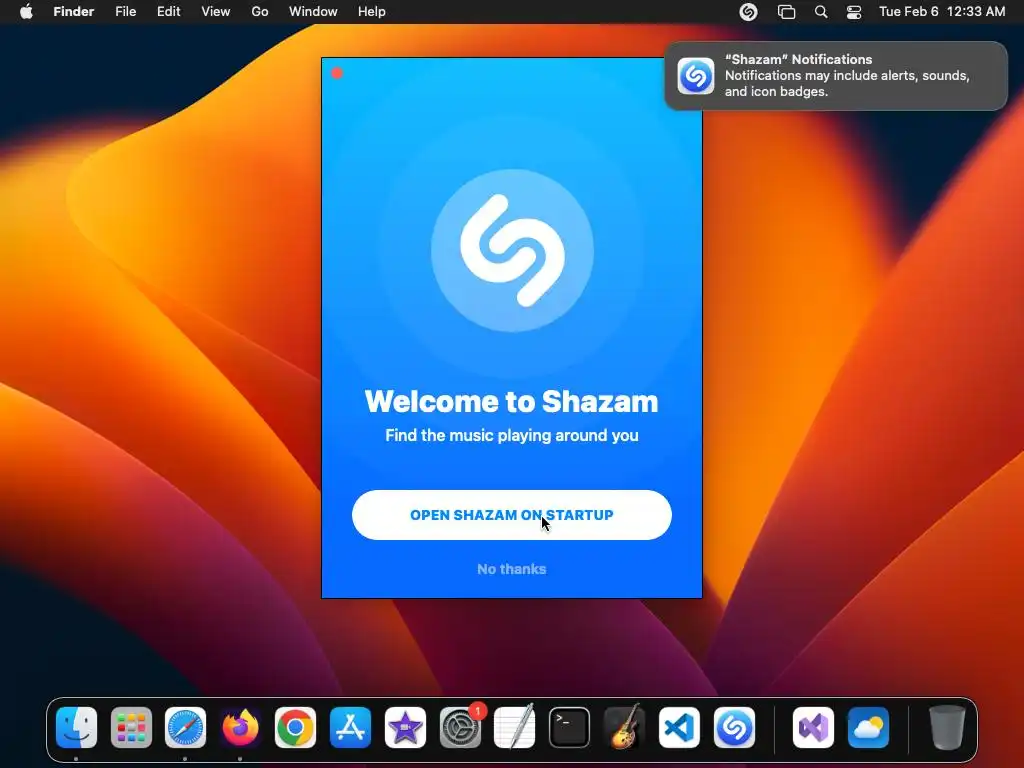1024x768 pixels.
Task: Open the Shazam menu bar status icon
Action: tap(748, 12)
